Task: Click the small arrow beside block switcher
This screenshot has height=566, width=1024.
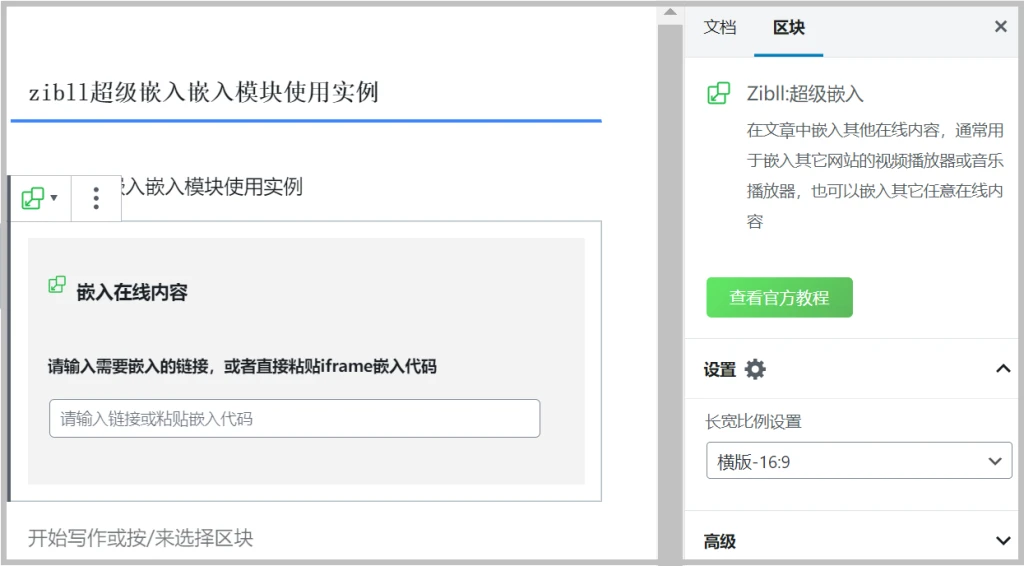Action: click(54, 198)
